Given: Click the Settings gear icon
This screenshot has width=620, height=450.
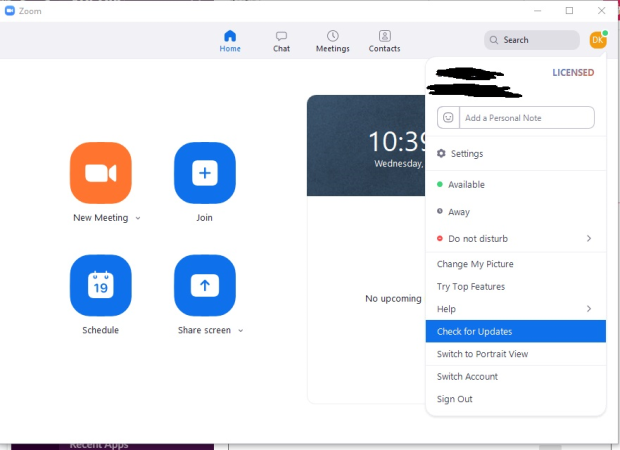Looking at the screenshot, I should [x=441, y=153].
